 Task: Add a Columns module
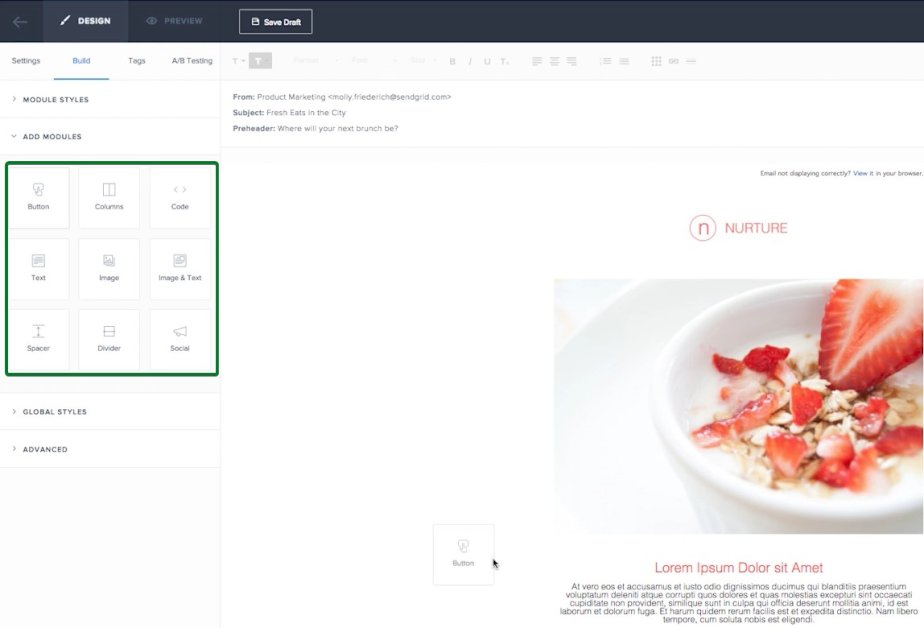point(109,197)
